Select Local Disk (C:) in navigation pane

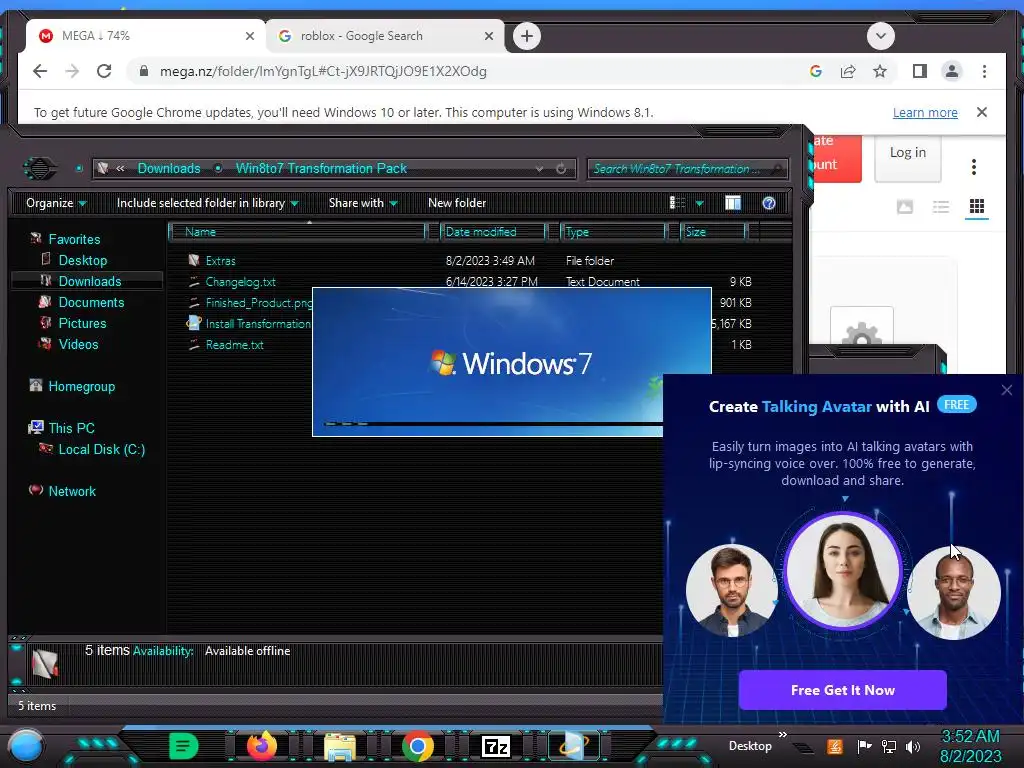[101, 449]
